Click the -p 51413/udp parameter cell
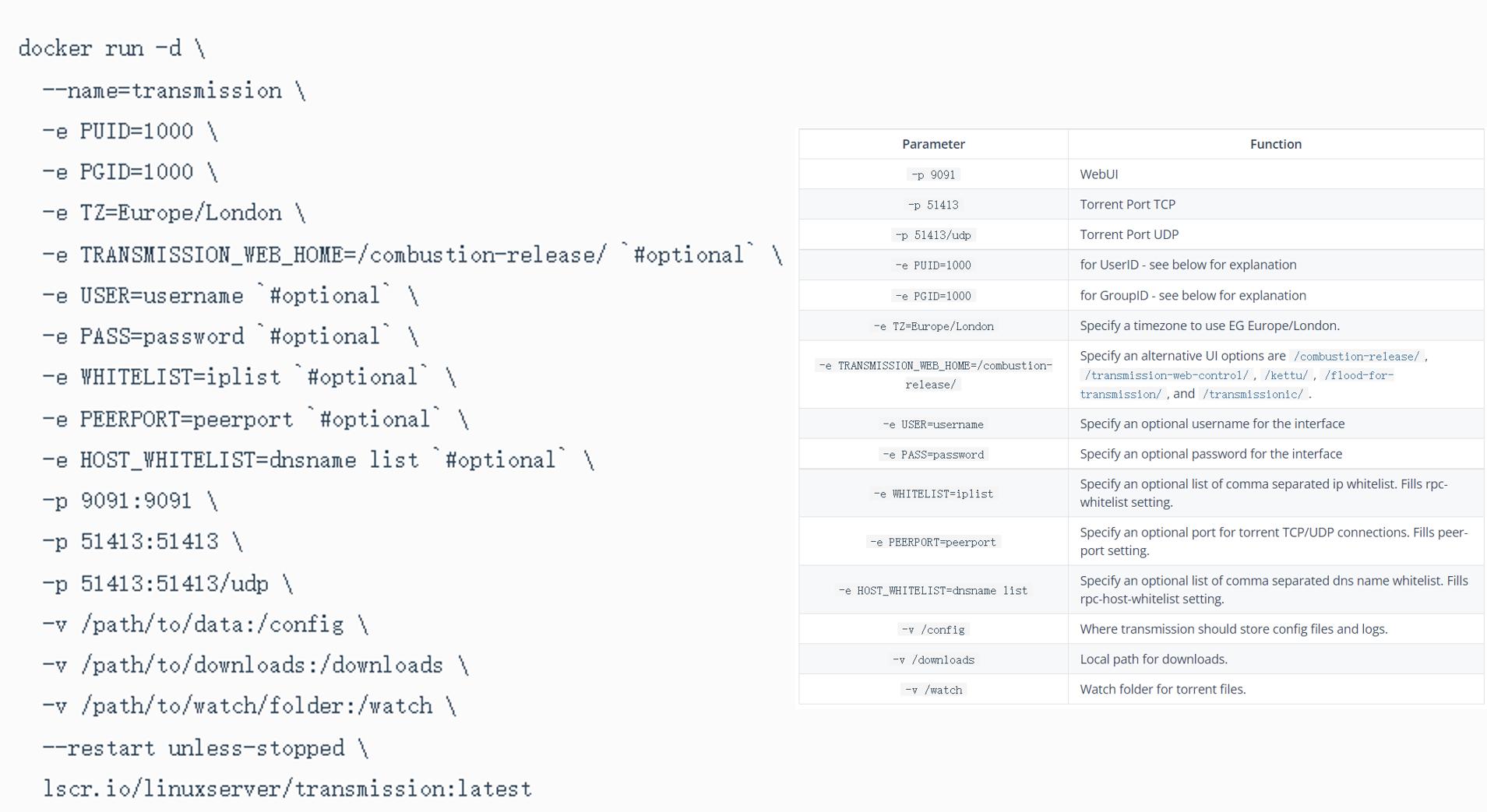Image resolution: width=1487 pixels, height=812 pixels. pos(933,235)
